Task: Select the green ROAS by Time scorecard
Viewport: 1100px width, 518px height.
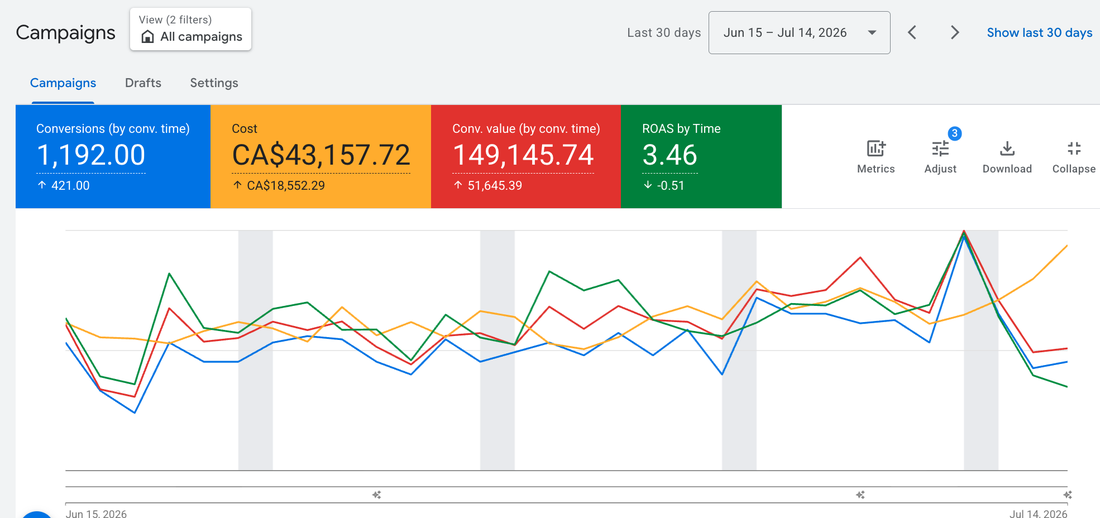Action: pyautogui.click(x=701, y=157)
